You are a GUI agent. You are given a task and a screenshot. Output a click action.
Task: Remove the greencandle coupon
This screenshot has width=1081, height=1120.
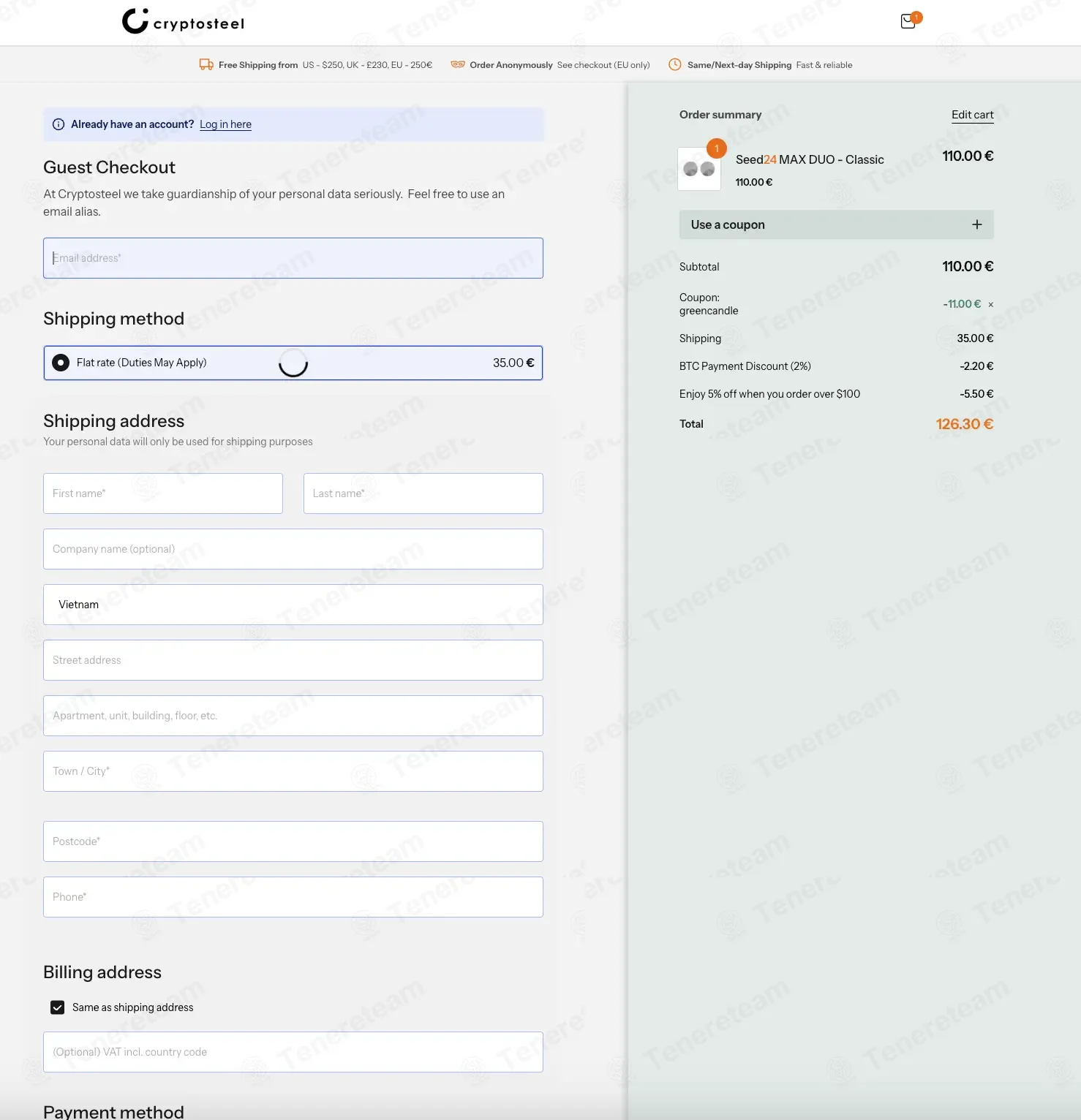coord(991,305)
